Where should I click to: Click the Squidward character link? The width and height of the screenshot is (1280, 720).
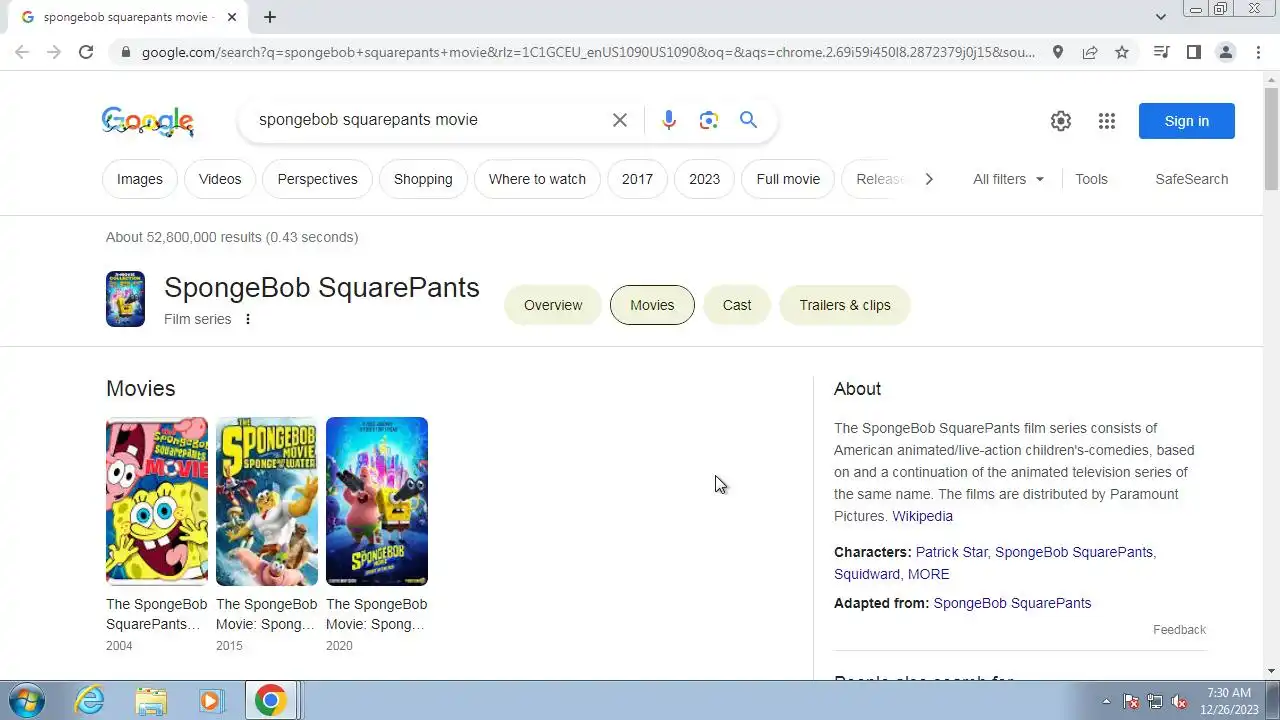[867, 574]
